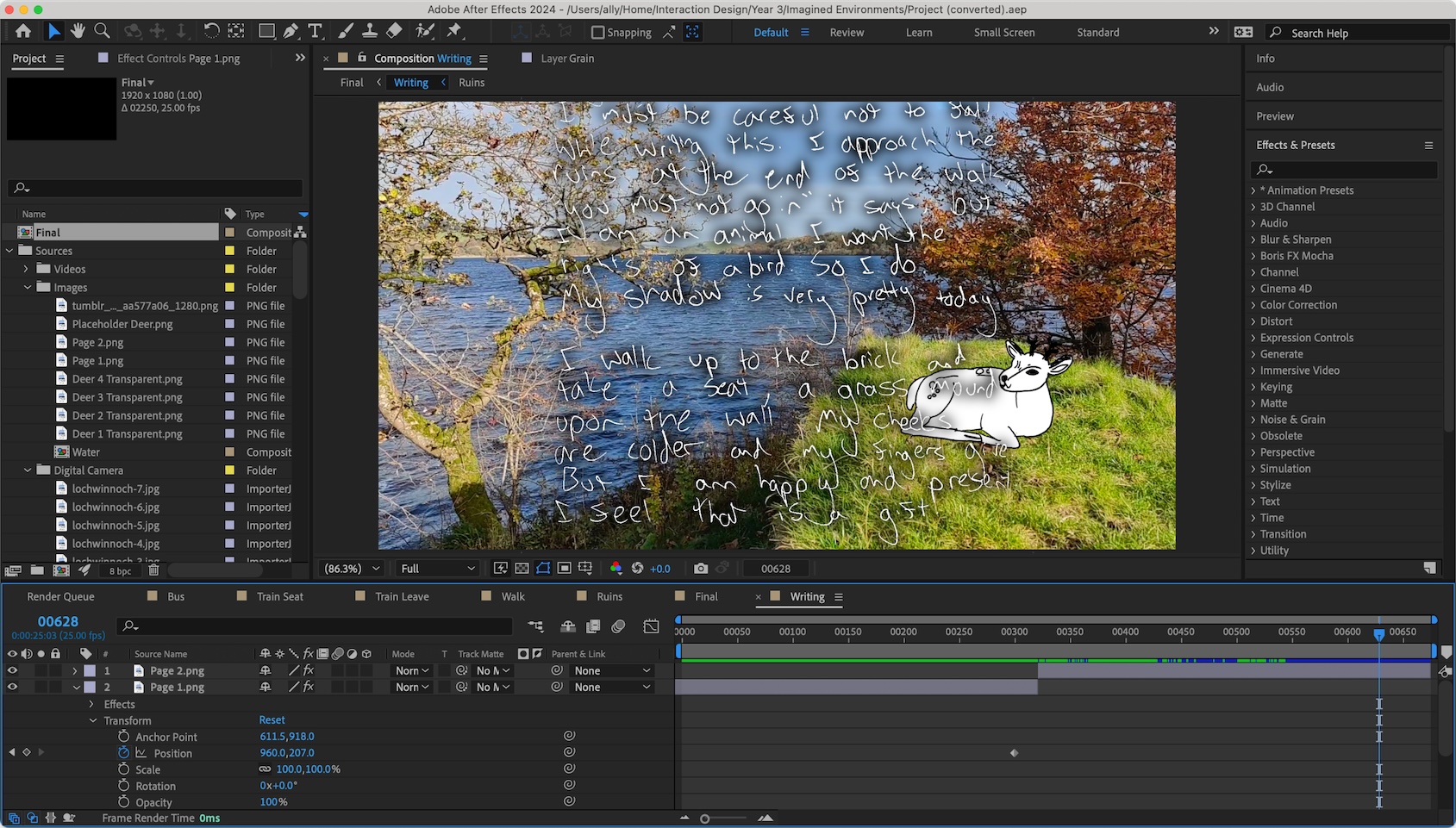Select the Eraser tool

[x=394, y=31]
